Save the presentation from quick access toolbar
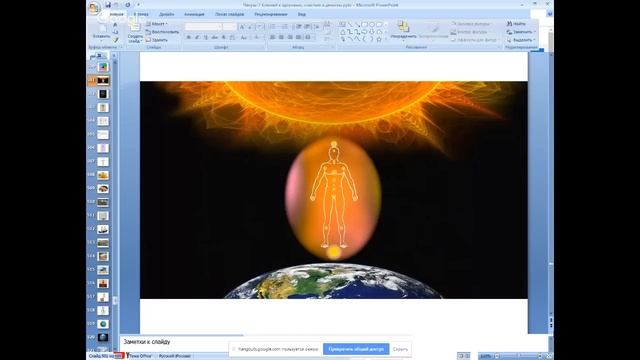 [108, 5]
